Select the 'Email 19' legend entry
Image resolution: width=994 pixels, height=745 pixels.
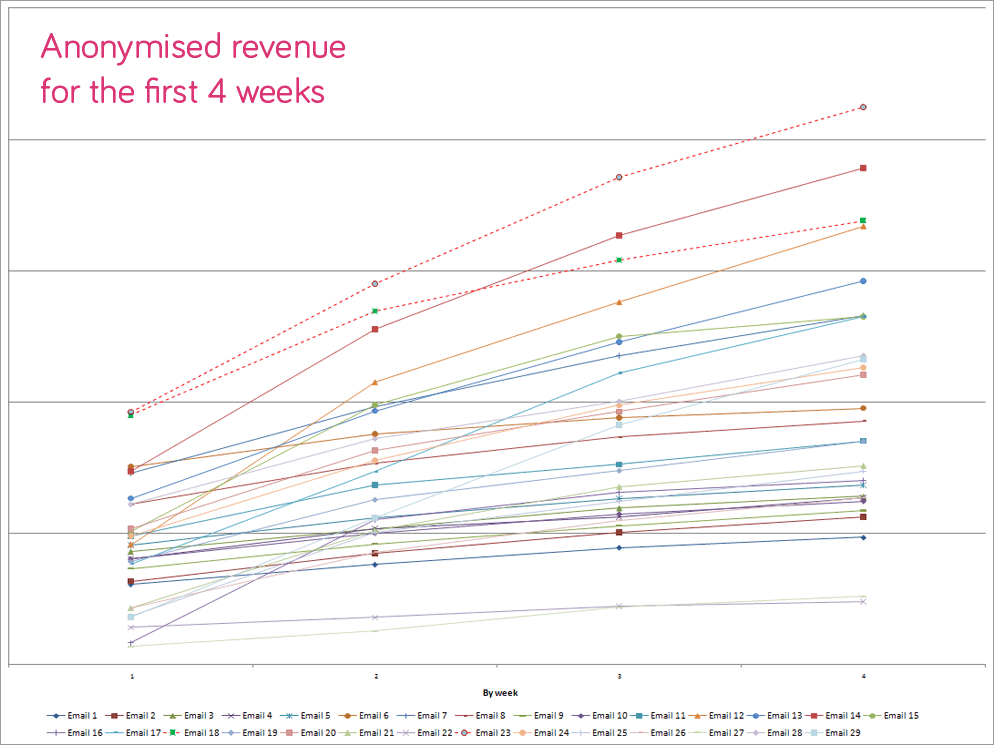click(x=250, y=732)
